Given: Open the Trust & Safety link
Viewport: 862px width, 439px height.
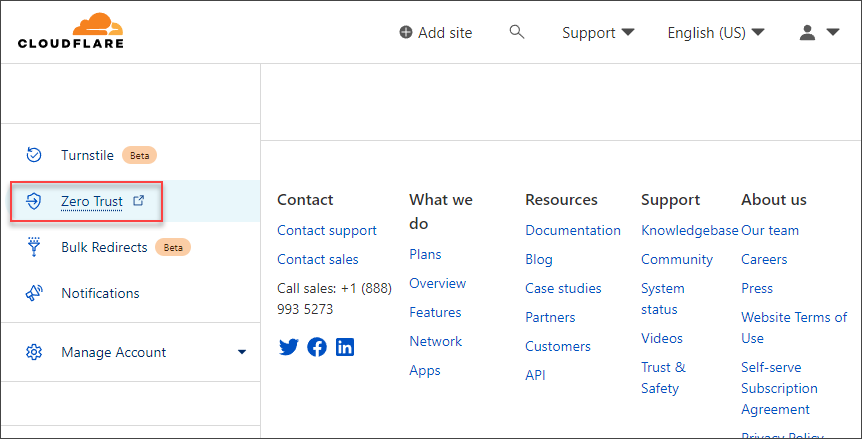Looking at the screenshot, I should click(x=664, y=377).
